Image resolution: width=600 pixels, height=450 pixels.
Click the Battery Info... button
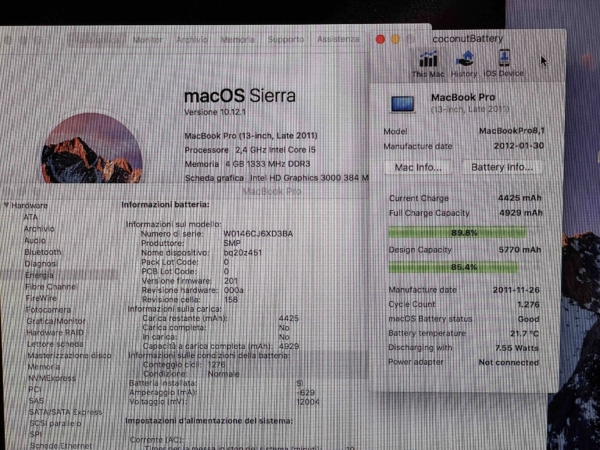pos(502,167)
